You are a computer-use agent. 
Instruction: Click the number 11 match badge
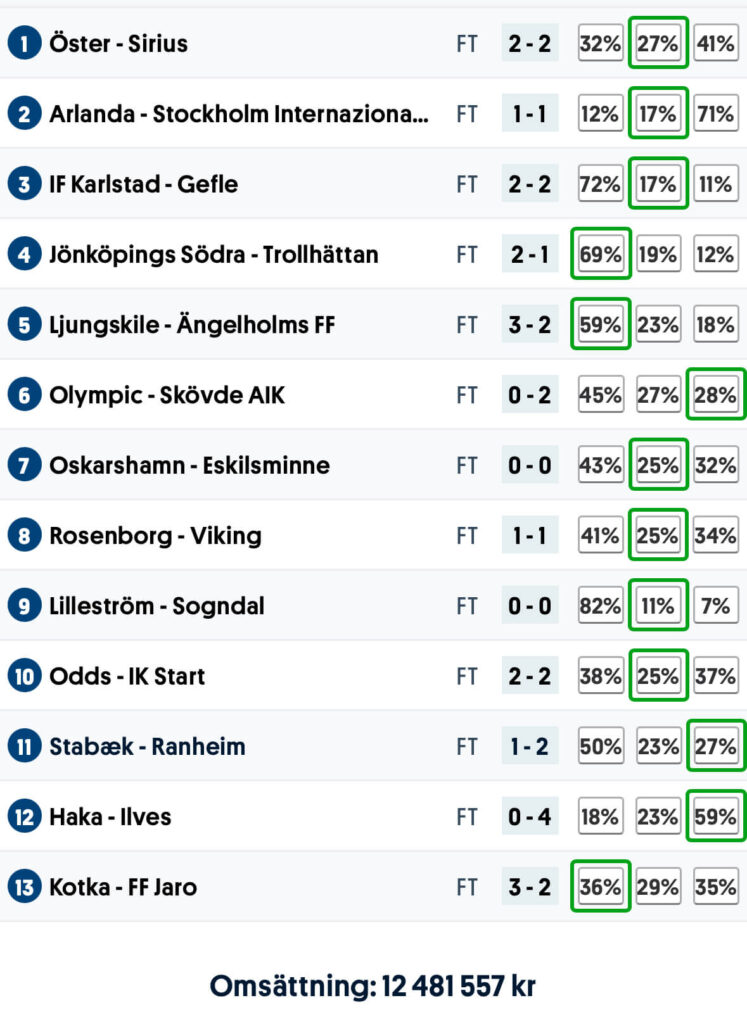pyautogui.click(x=23, y=746)
